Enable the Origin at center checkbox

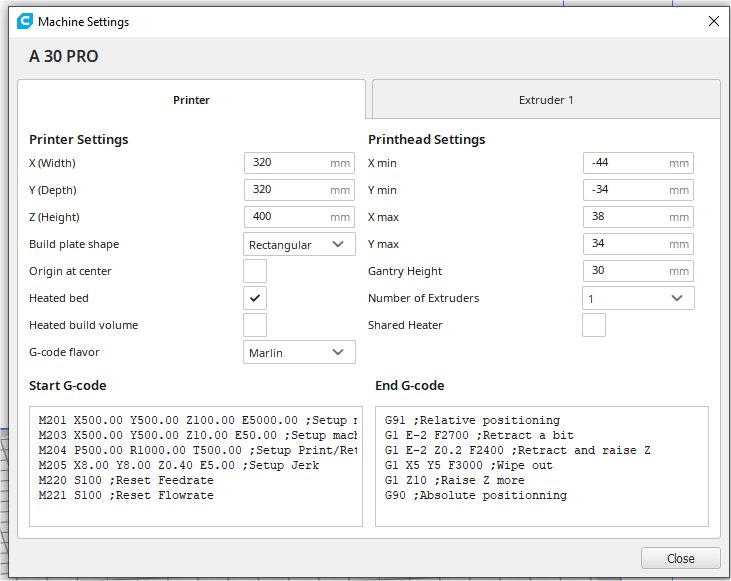tap(255, 271)
